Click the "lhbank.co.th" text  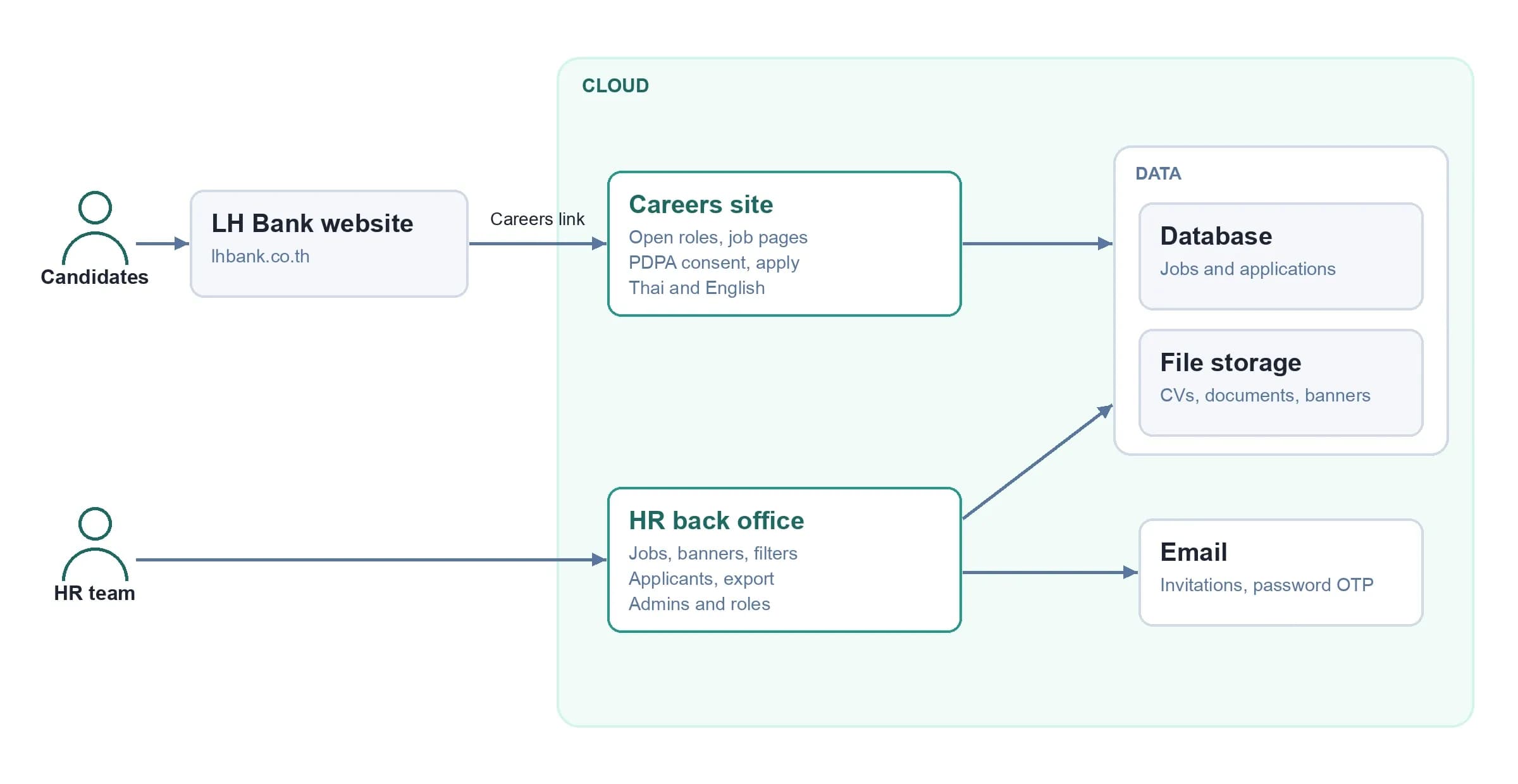pyautogui.click(x=260, y=256)
